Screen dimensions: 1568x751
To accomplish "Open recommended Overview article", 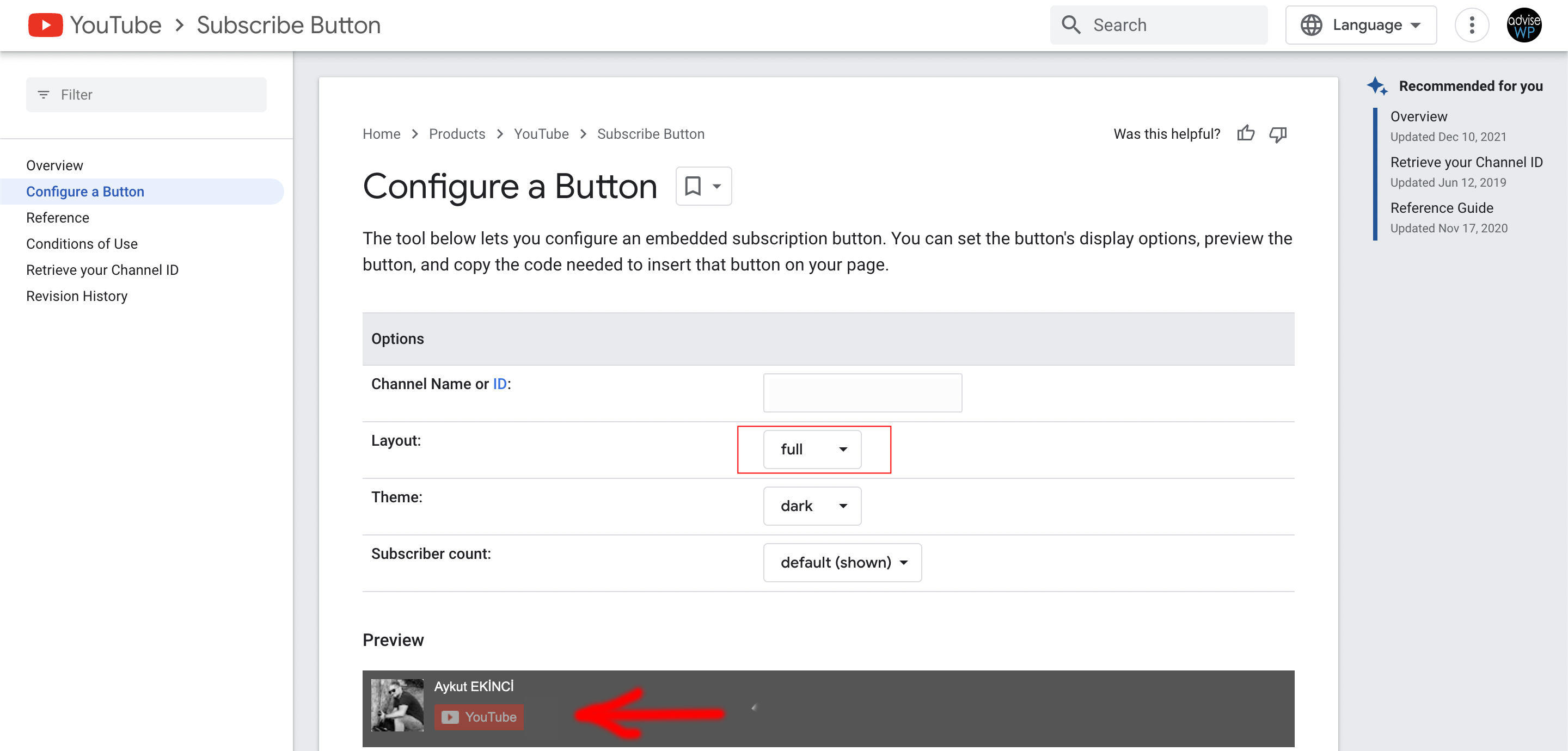I will pyautogui.click(x=1418, y=116).
